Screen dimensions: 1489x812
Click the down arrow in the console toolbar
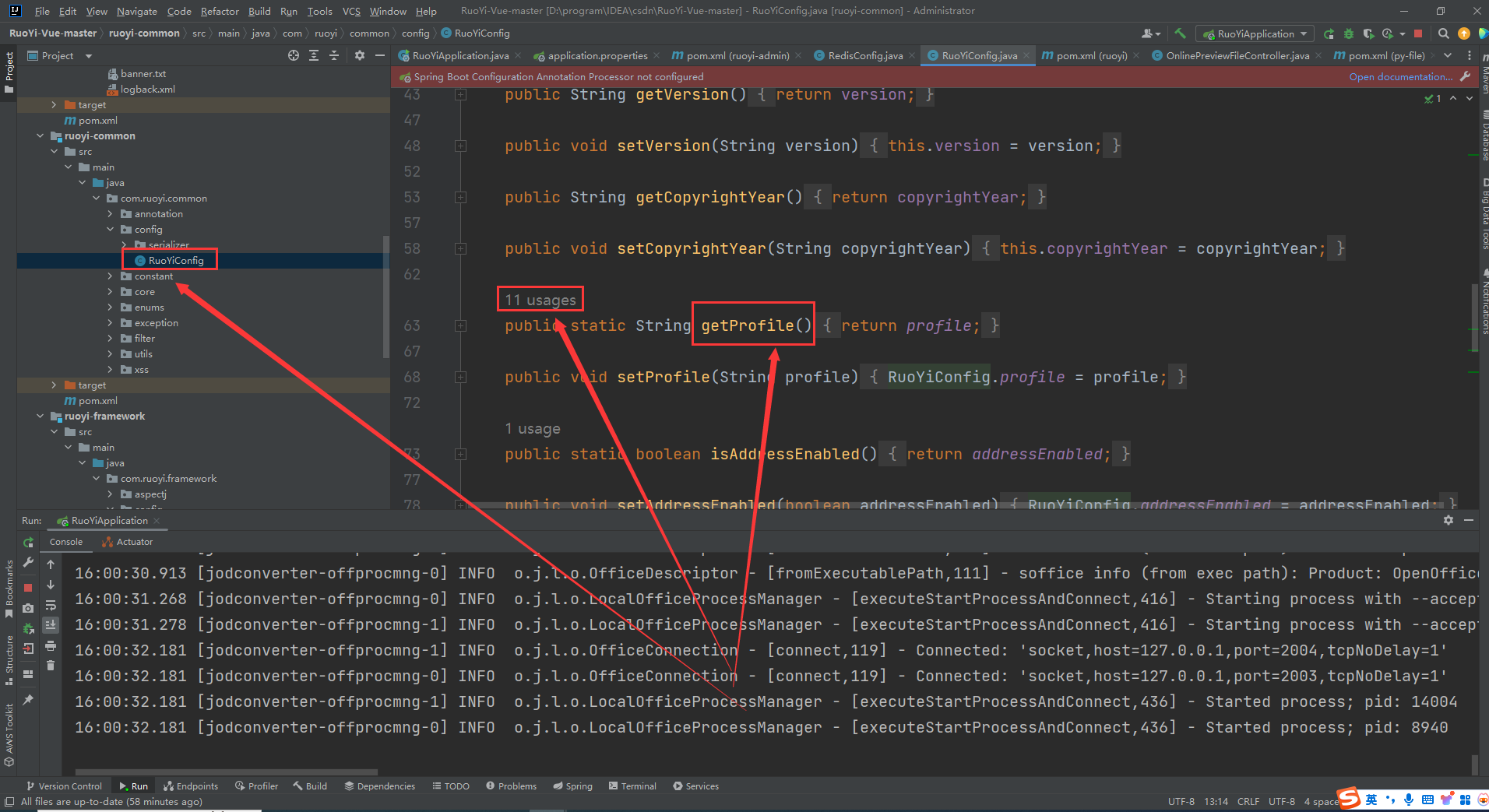click(51, 585)
